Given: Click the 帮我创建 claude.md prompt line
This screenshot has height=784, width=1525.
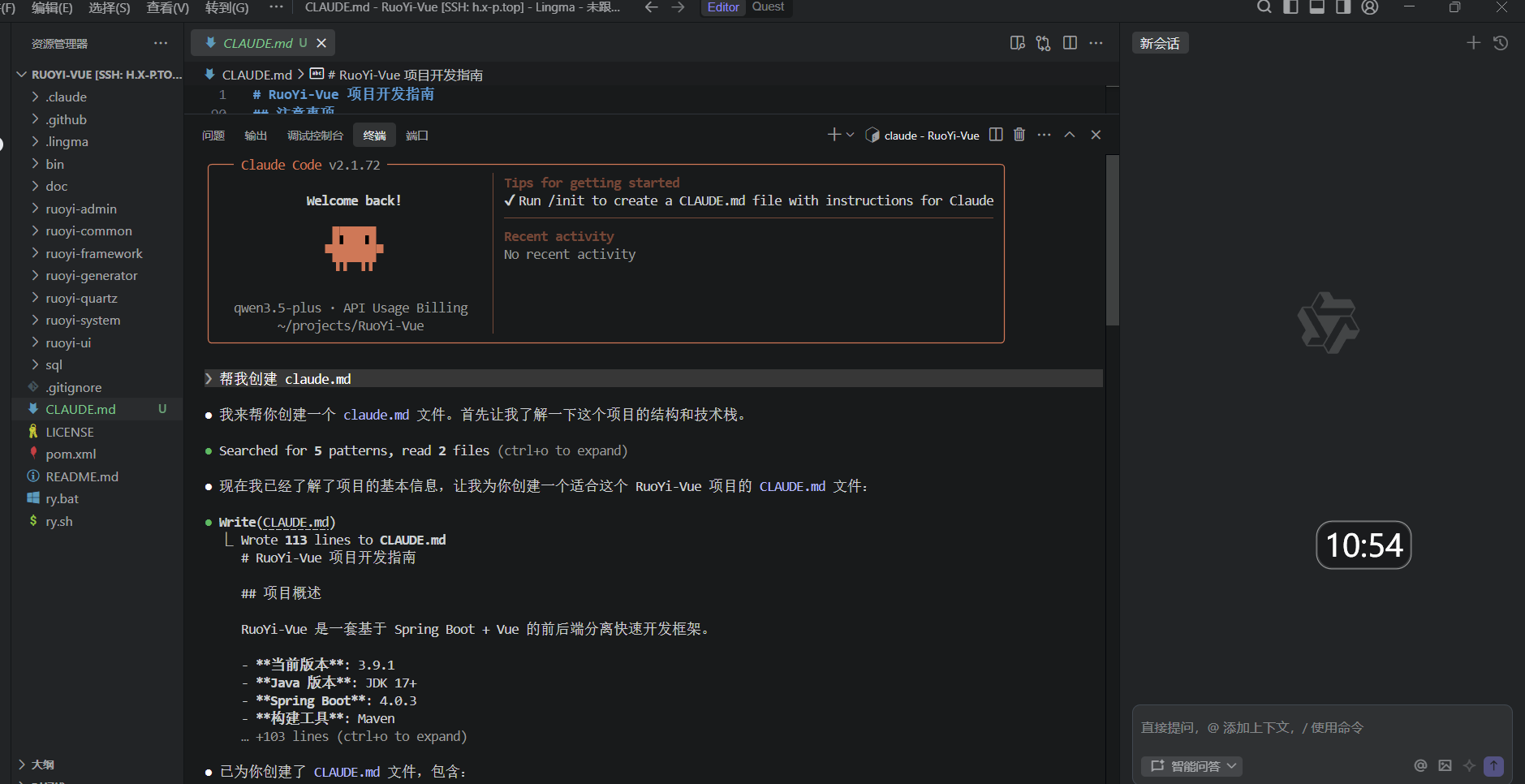Looking at the screenshot, I should coord(654,379).
